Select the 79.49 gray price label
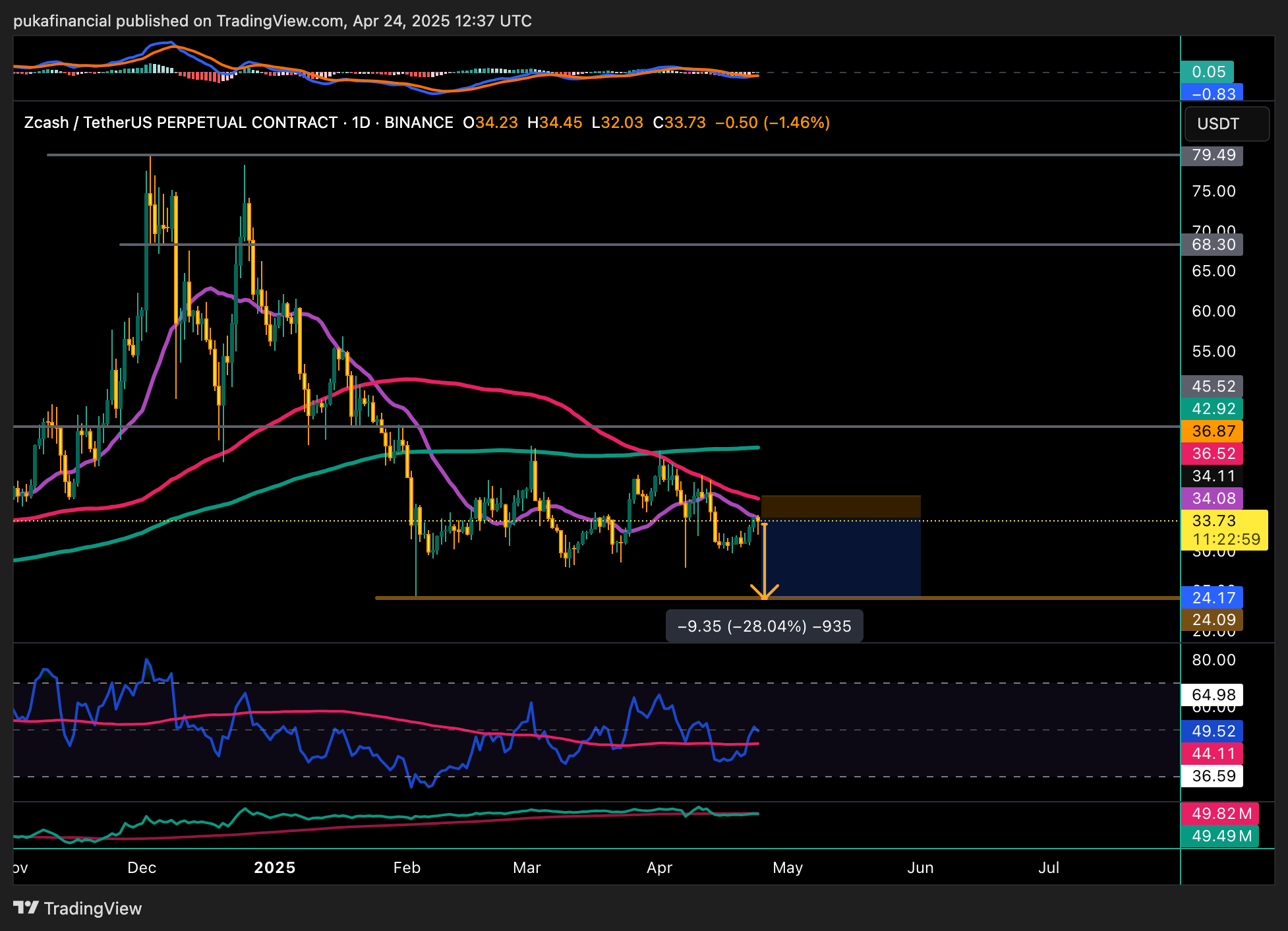This screenshot has height=931, width=1288. click(x=1212, y=156)
